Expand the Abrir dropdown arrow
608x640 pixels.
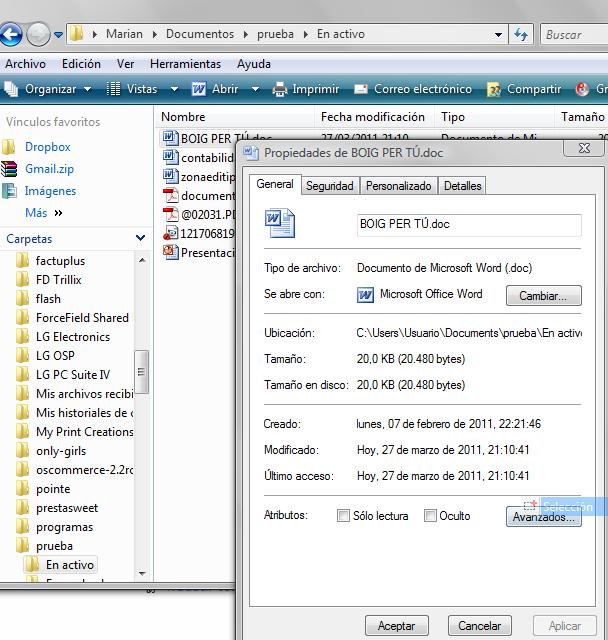tap(255, 89)
